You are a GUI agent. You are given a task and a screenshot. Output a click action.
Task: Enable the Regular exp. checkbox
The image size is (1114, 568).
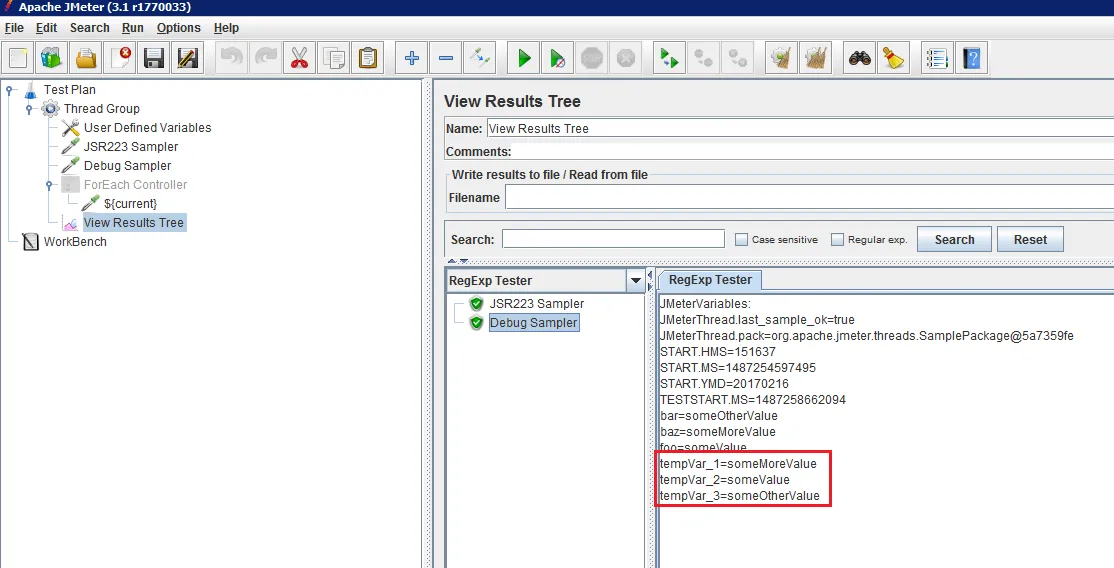tap(837, 240)
